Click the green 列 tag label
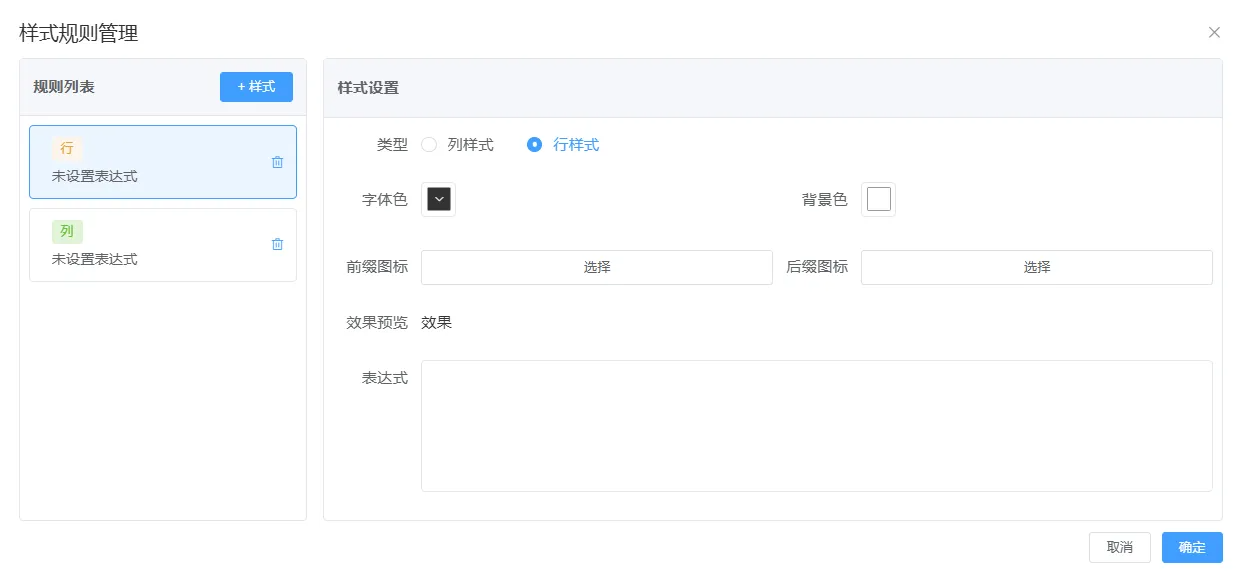The image size is (1240, 585). click(67, 231)
